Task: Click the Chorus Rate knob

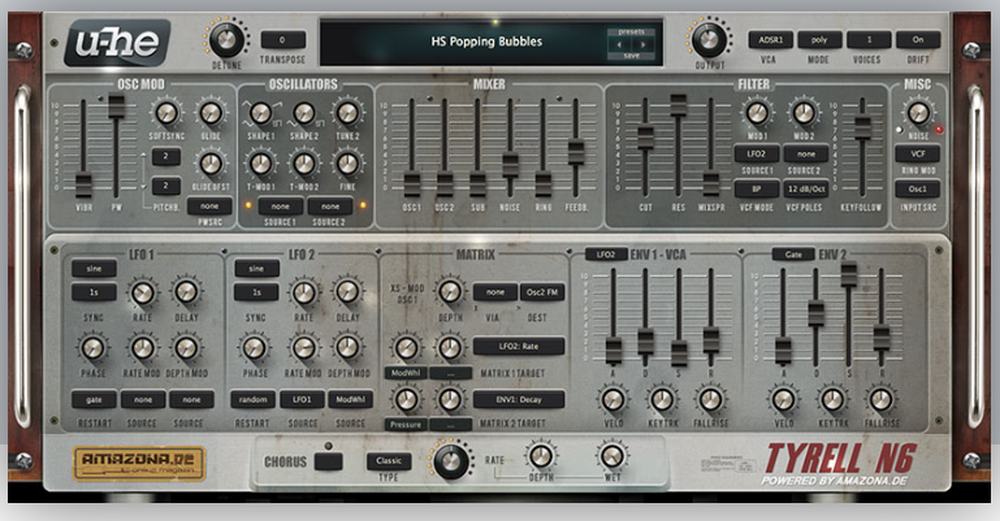Action: [x=452, y=460]
